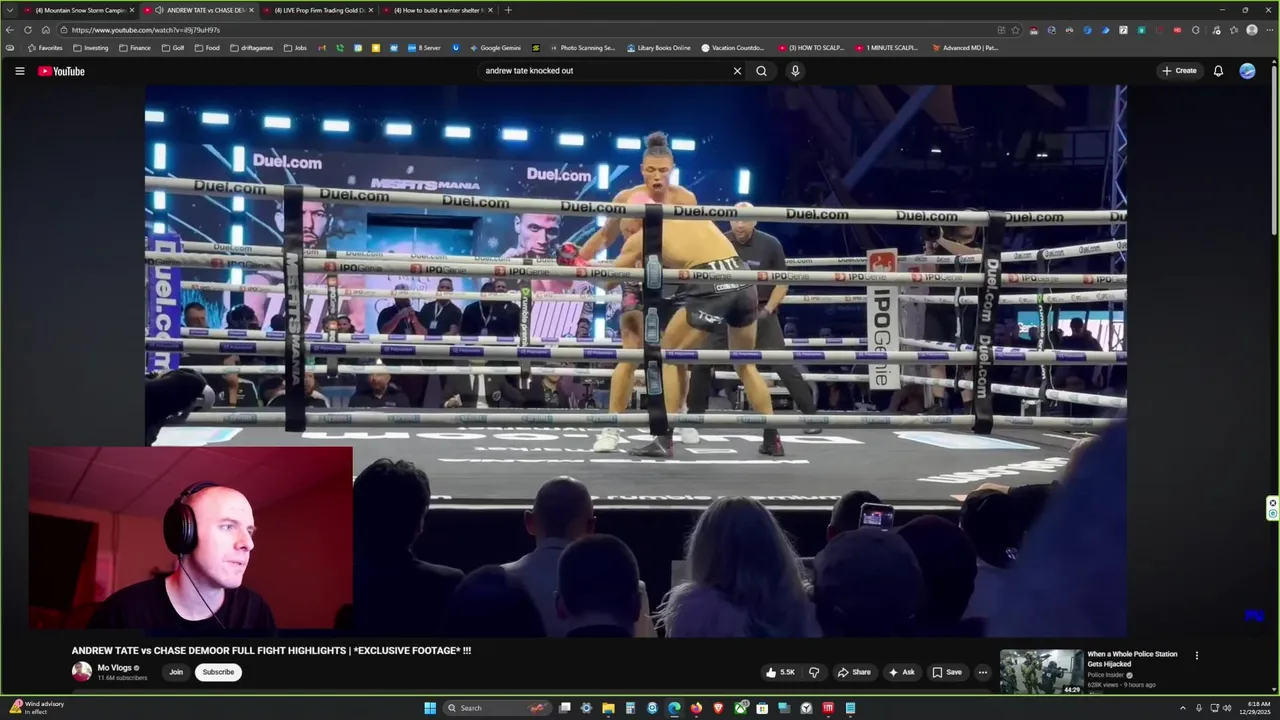
Task: Click the Create button
Action: [x=1179, y=71]
